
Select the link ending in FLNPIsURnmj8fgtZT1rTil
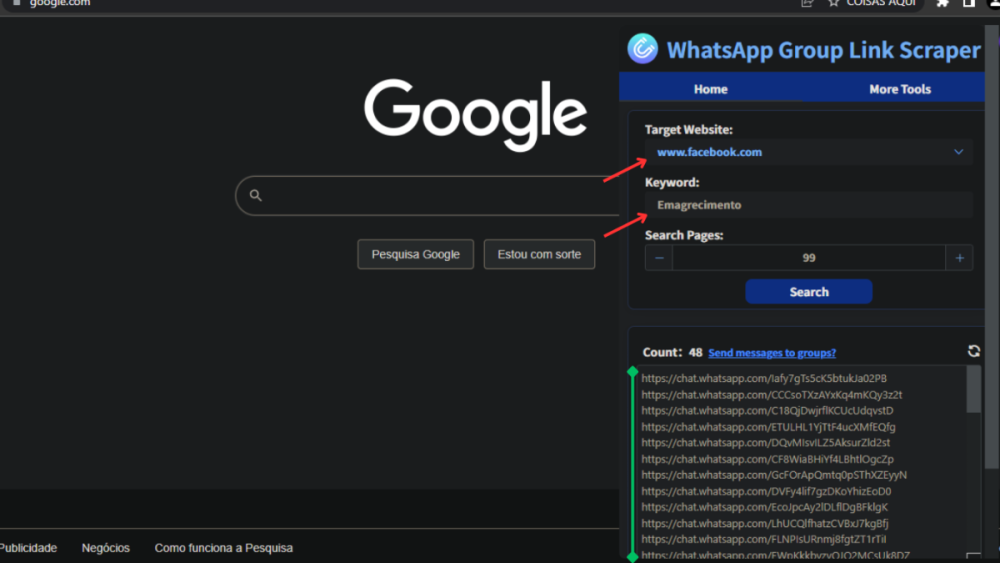coord(763,539)
